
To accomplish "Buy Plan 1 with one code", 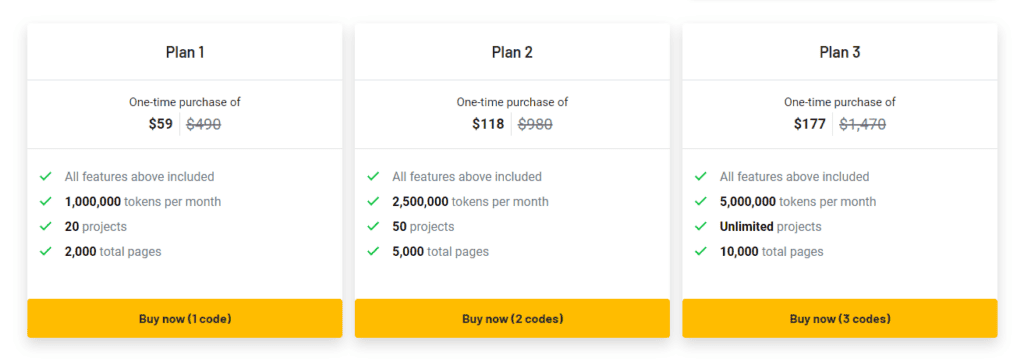I will tap(185, 318).
